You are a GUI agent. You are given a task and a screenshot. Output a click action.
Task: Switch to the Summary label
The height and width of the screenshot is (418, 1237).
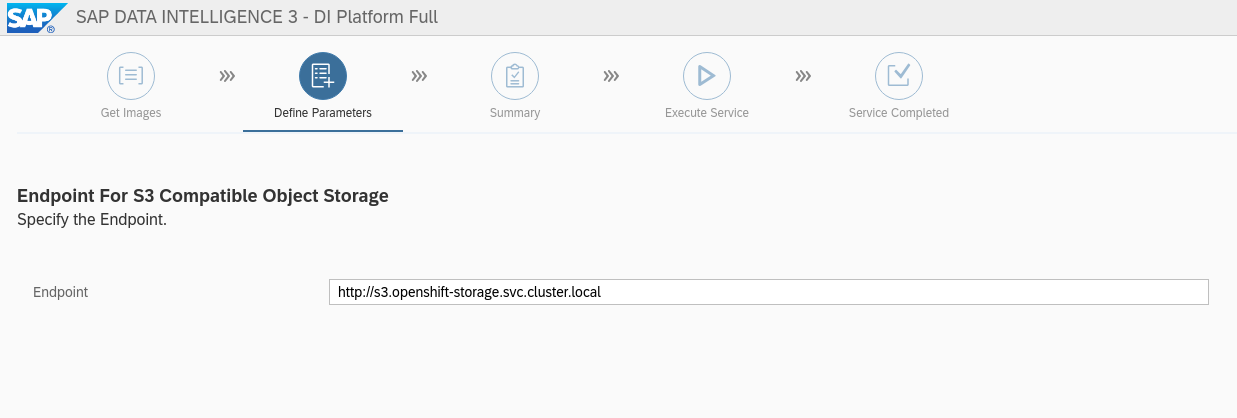(x=515, y=113)
